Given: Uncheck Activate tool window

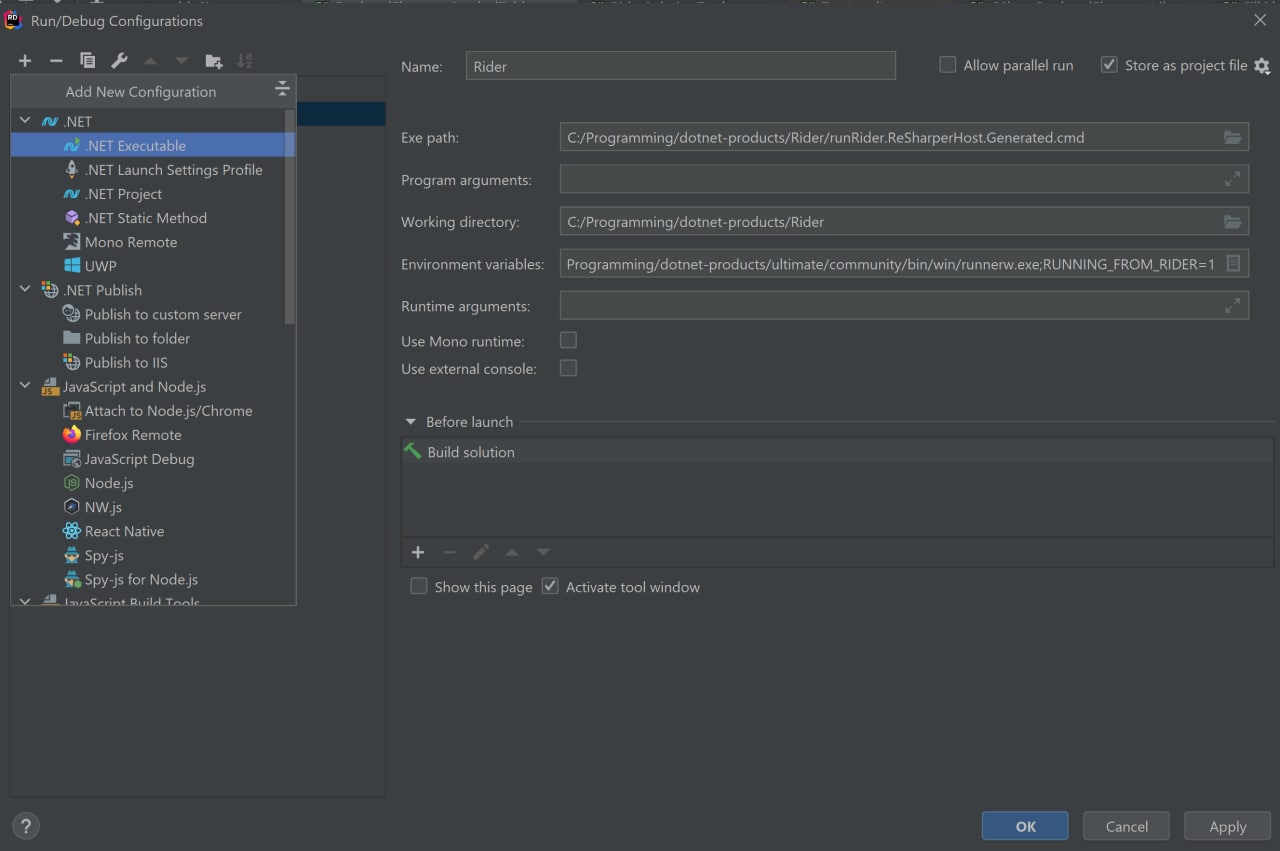Looking at the screenshot, I should pos(550,586).
